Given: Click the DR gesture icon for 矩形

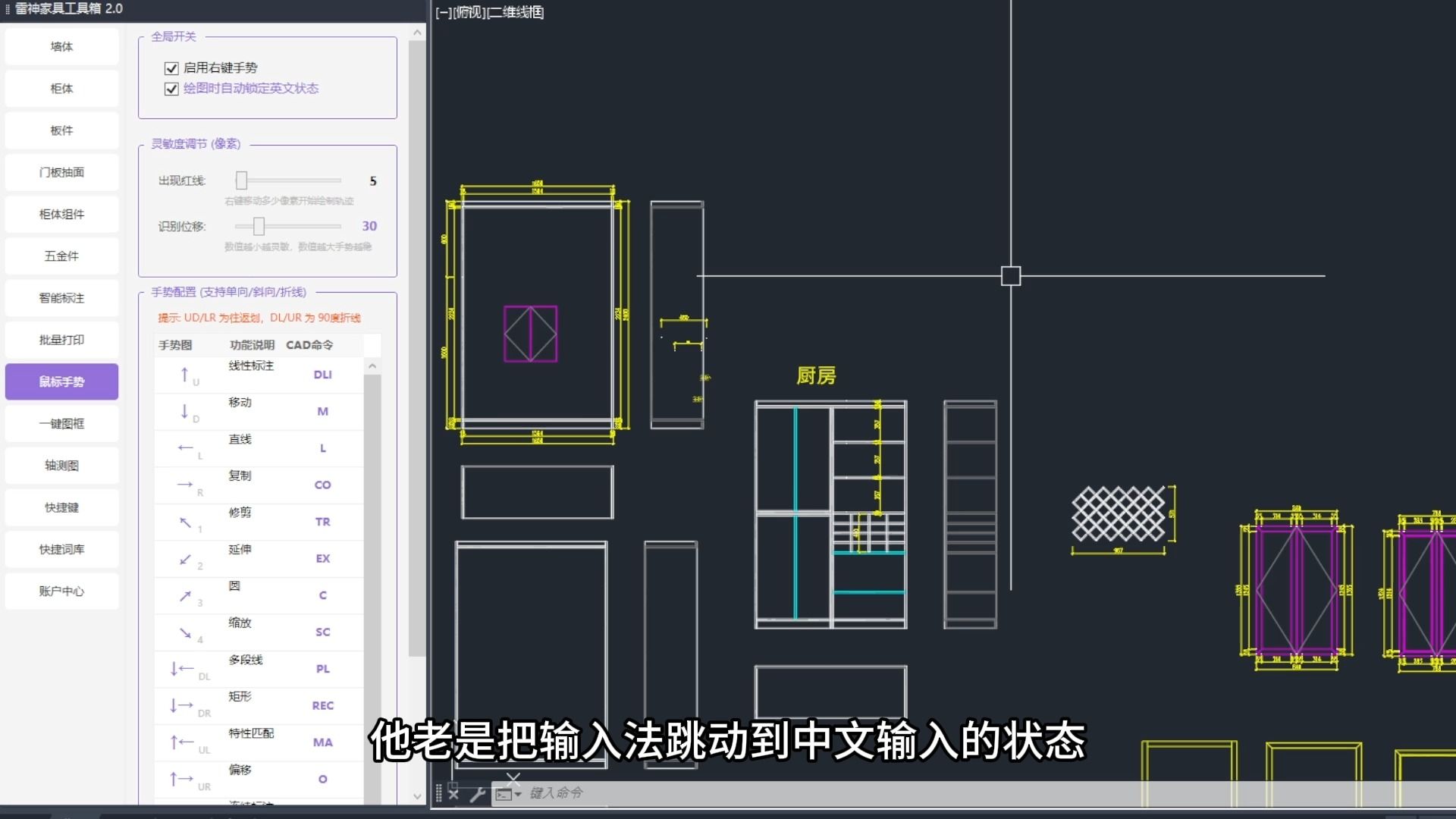Looking at the screenshot, I should pos(182,705).
